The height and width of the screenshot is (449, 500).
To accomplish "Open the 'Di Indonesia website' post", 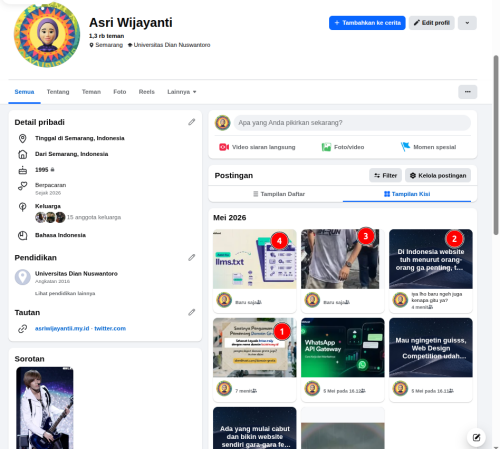I will coord(431,259).
